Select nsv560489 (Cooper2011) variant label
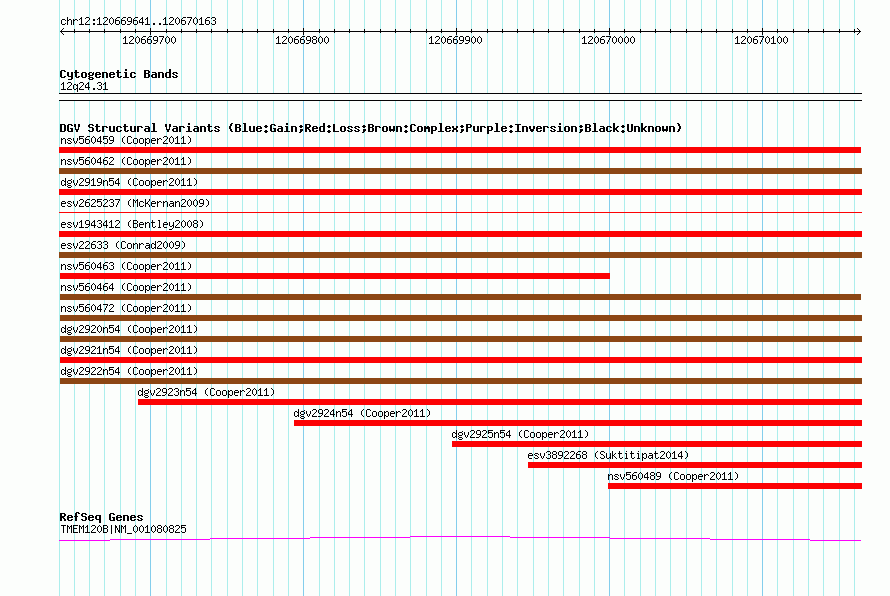The image size is (890, 596). click(x=673, y=476)
